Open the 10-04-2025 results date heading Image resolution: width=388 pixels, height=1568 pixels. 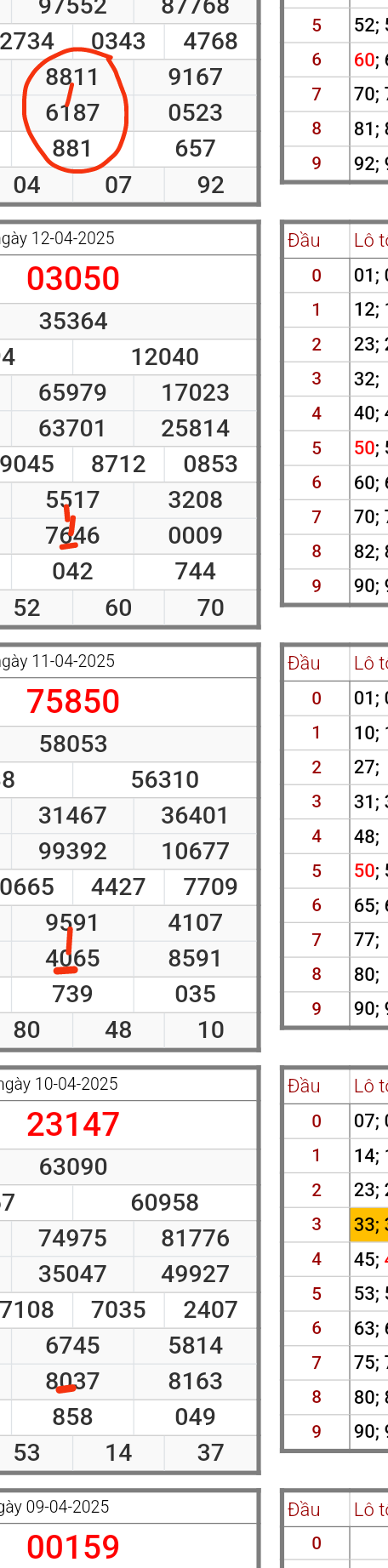(x=60, y=1084)
